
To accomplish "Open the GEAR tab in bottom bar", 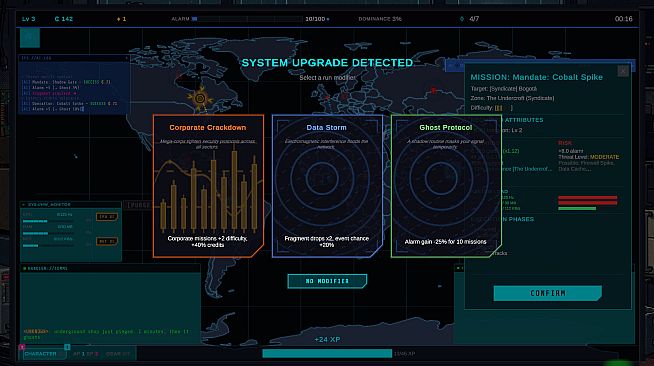I will point(118,354).
